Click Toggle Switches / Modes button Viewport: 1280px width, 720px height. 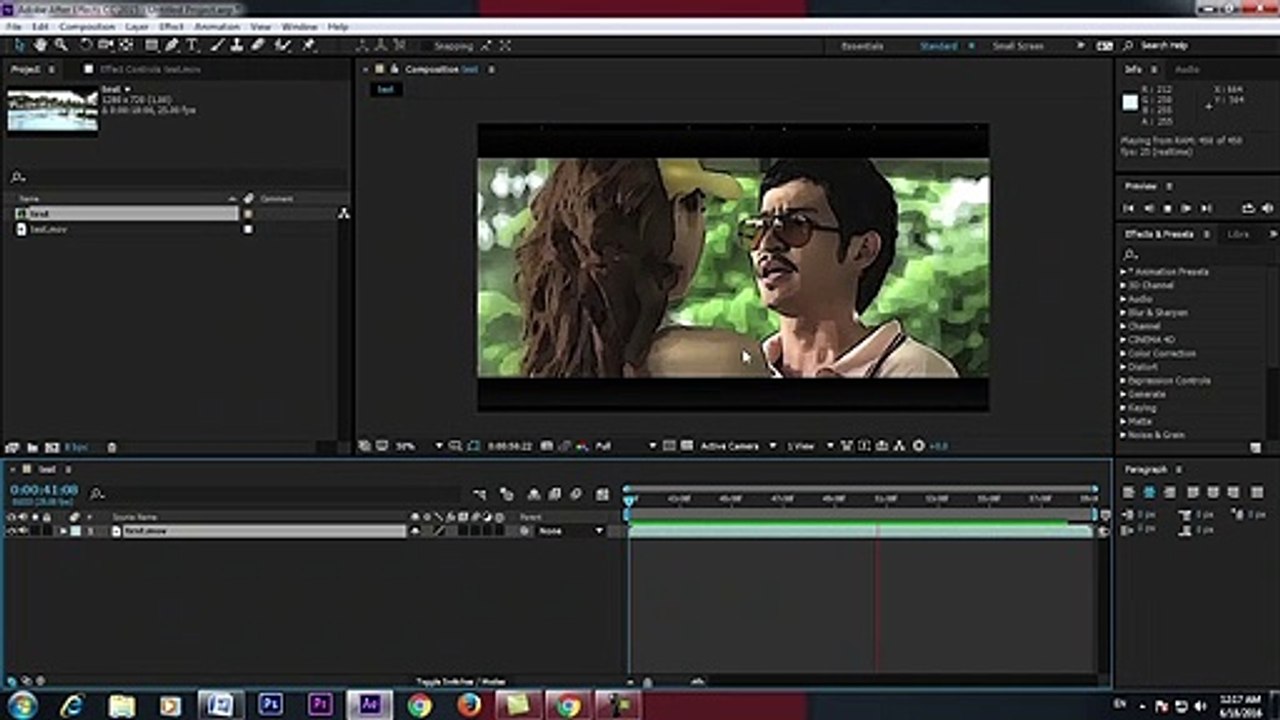click(461, 682)
